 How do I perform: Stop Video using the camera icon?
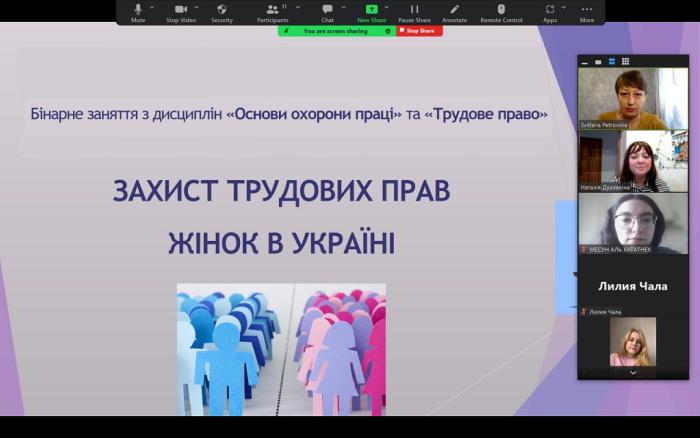coord(181,13)
